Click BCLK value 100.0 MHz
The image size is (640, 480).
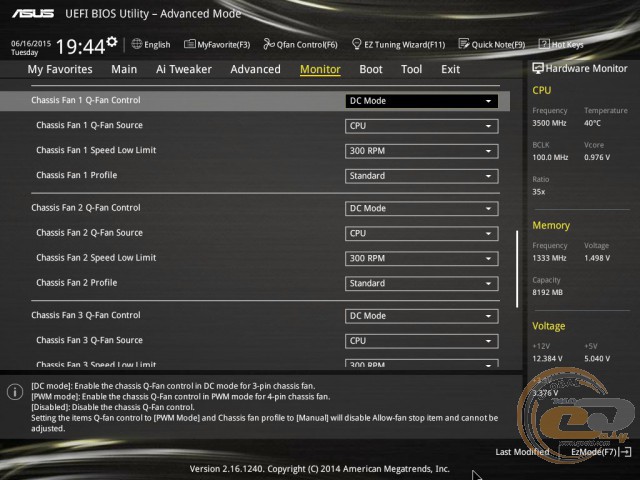(550, 157)
